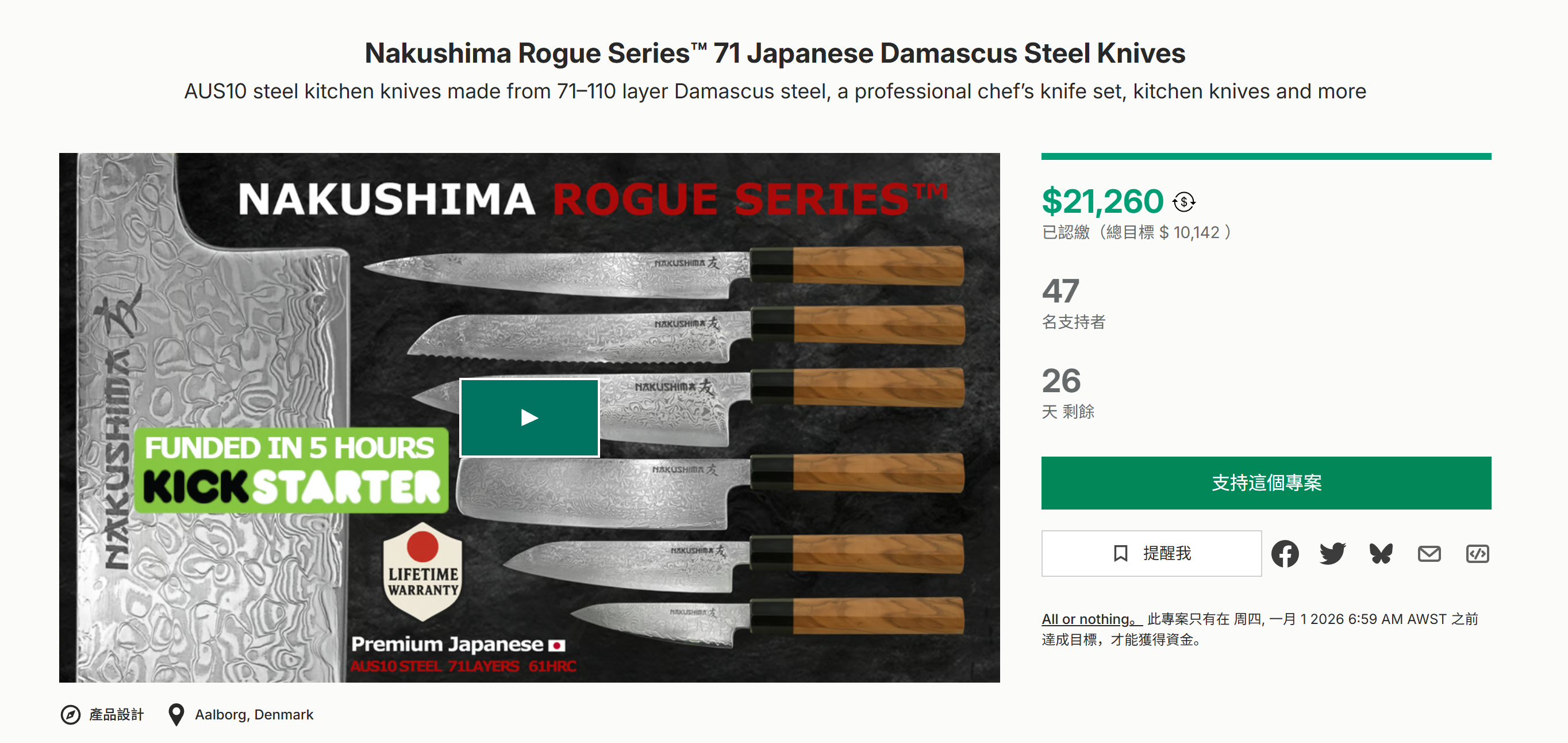The height and width of the screenshot is (743, 1568).
Task: Back the project with 支持這個專案
Action: [1266, 483]
